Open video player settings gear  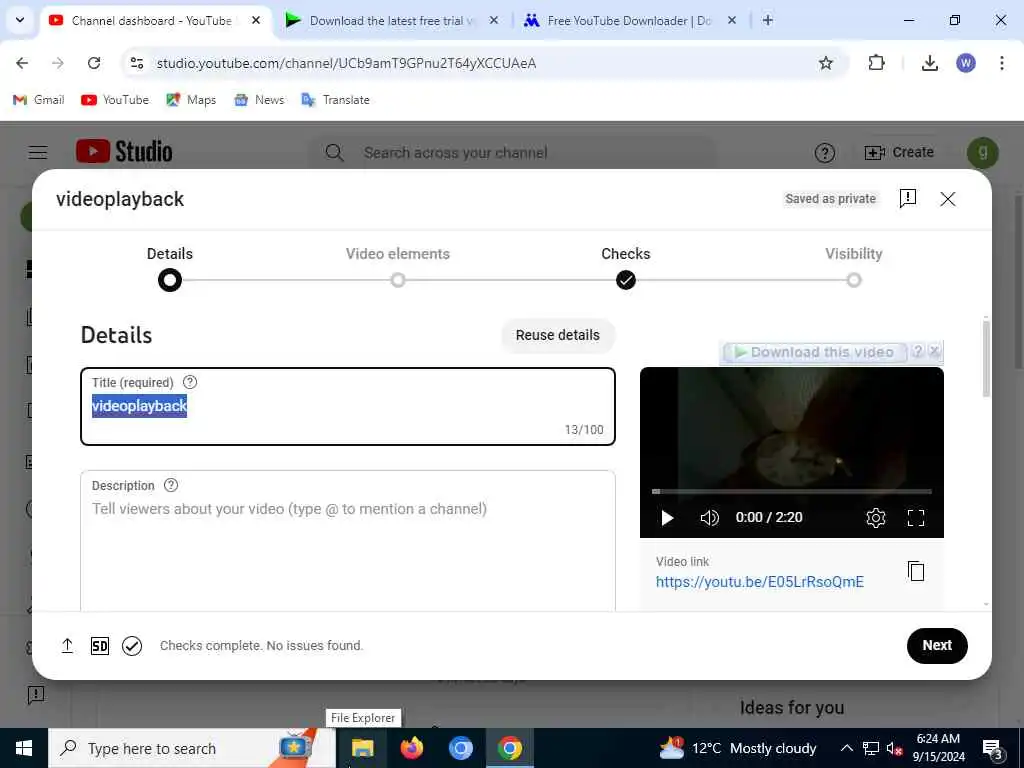tap(875, 518)
